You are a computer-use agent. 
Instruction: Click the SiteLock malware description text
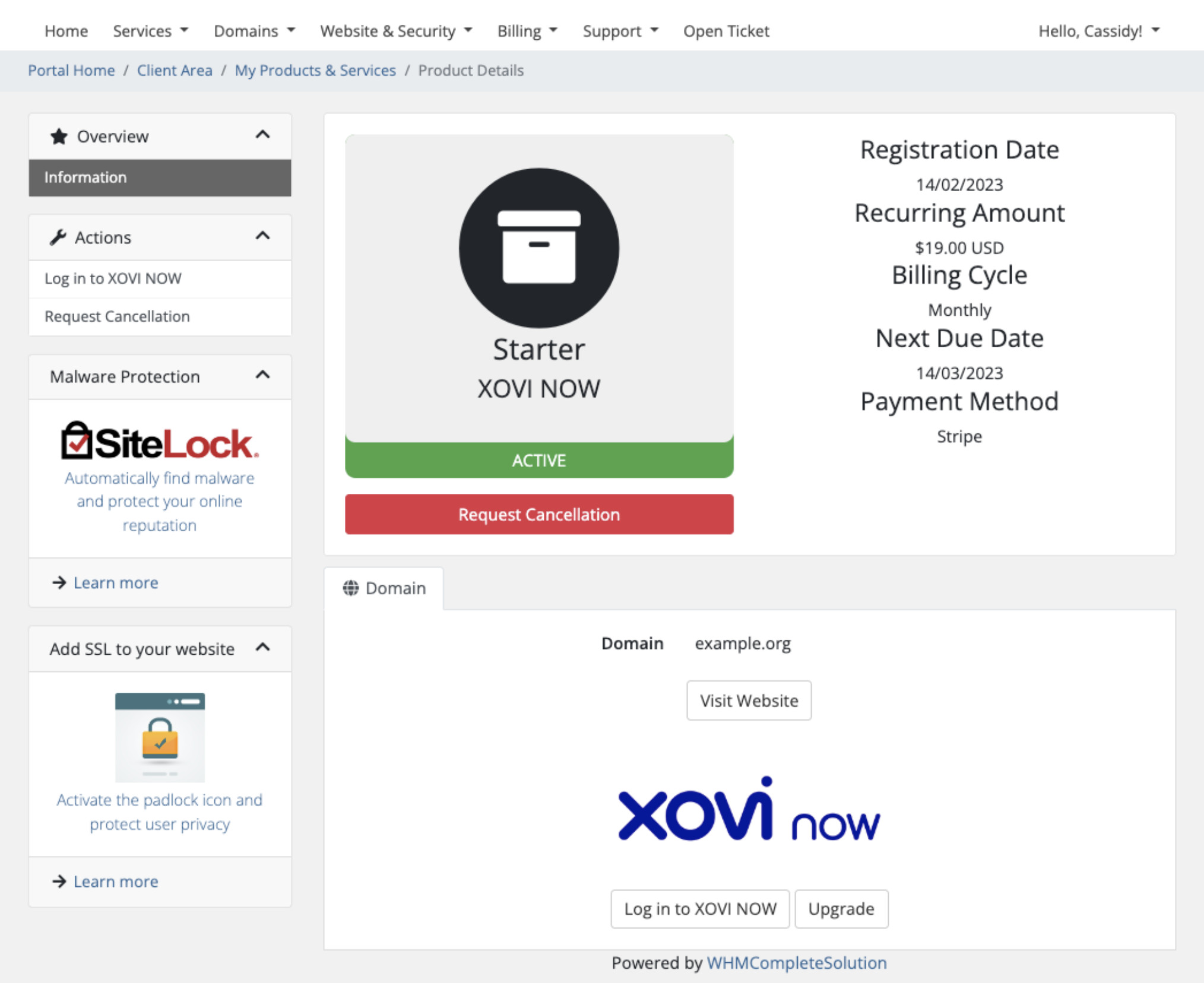point(160,501)
